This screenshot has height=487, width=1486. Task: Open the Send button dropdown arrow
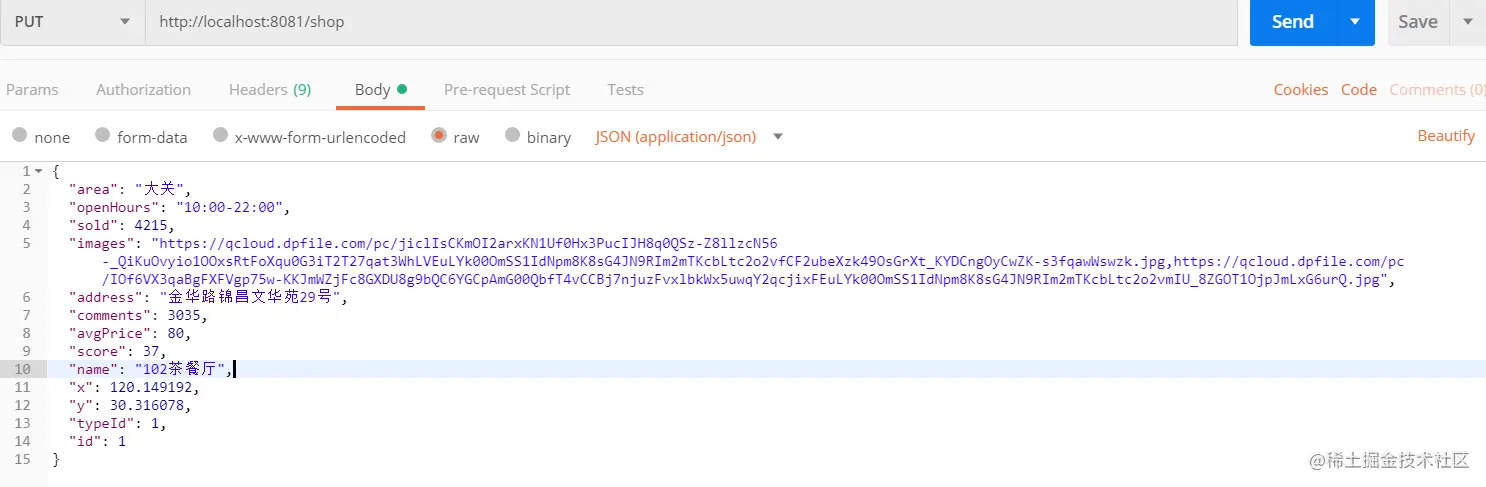tap(1356, 22)
